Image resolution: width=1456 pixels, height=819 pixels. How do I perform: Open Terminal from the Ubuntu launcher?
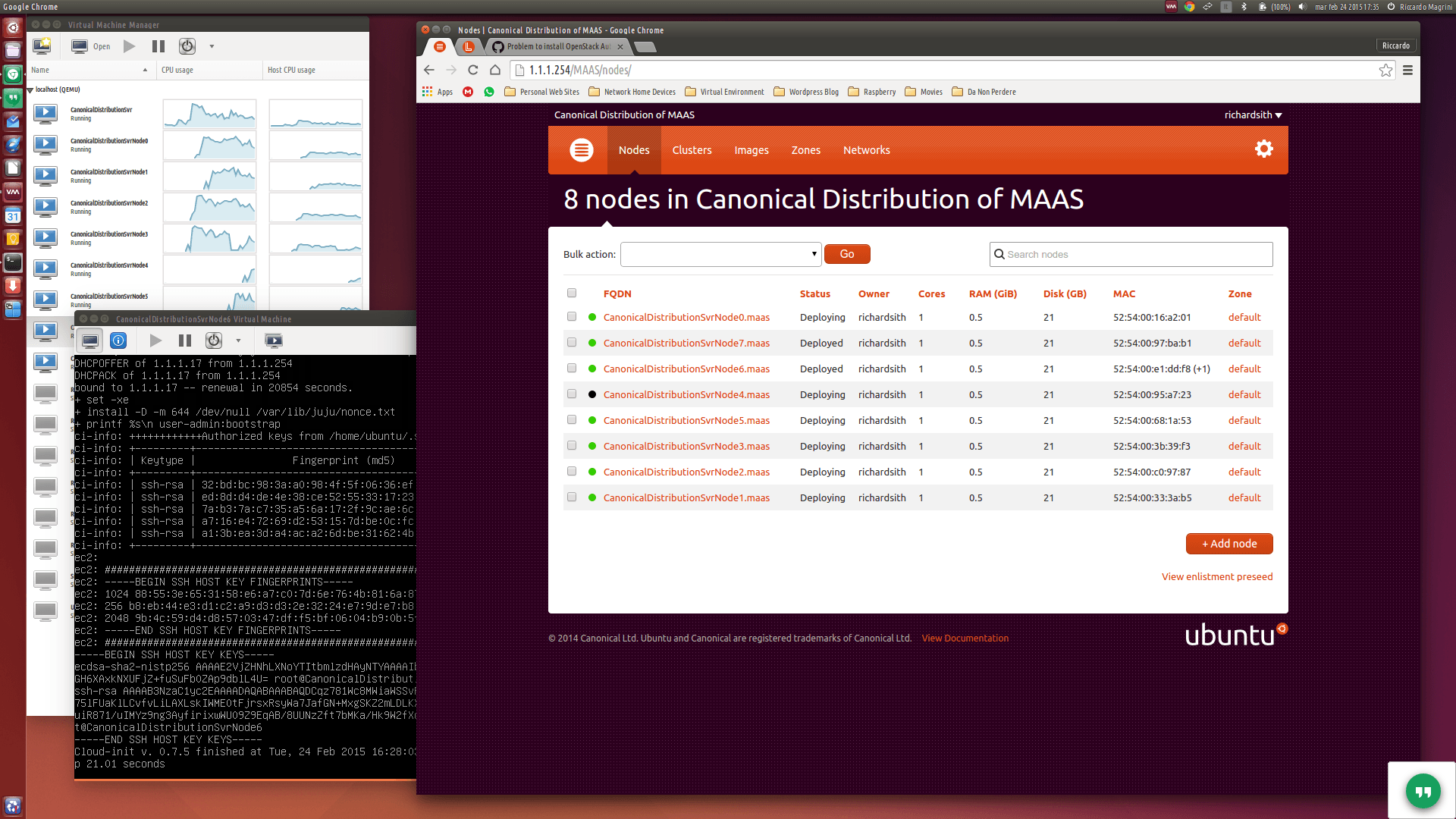coord(13,262)
